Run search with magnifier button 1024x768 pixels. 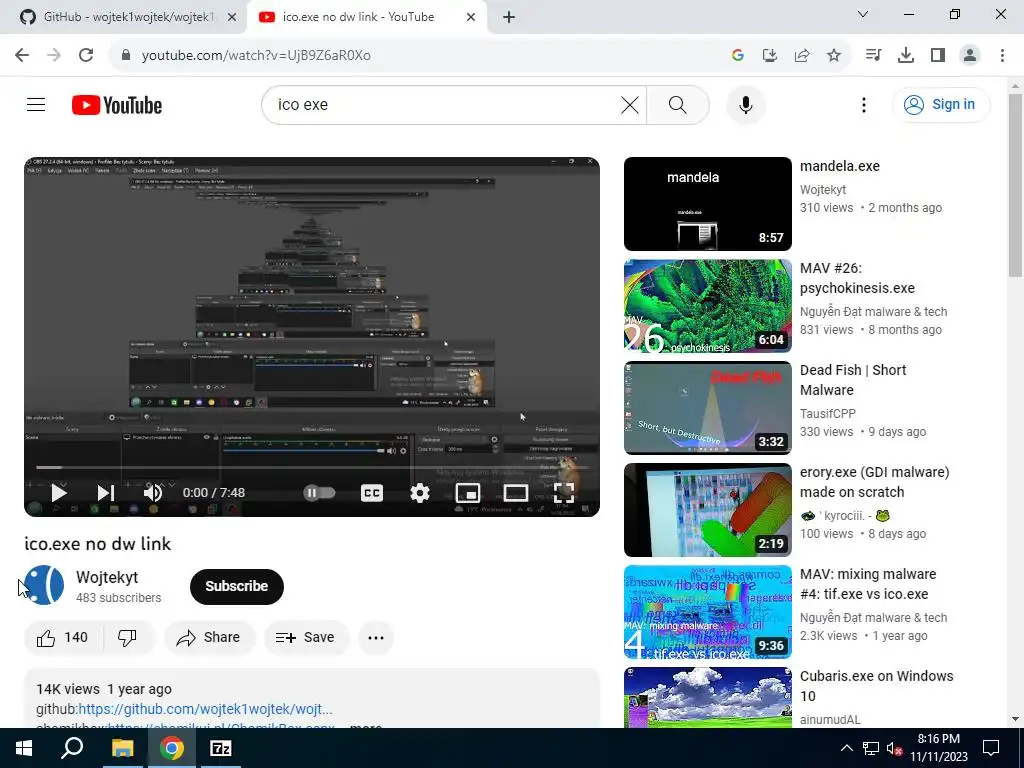point(678,104)
